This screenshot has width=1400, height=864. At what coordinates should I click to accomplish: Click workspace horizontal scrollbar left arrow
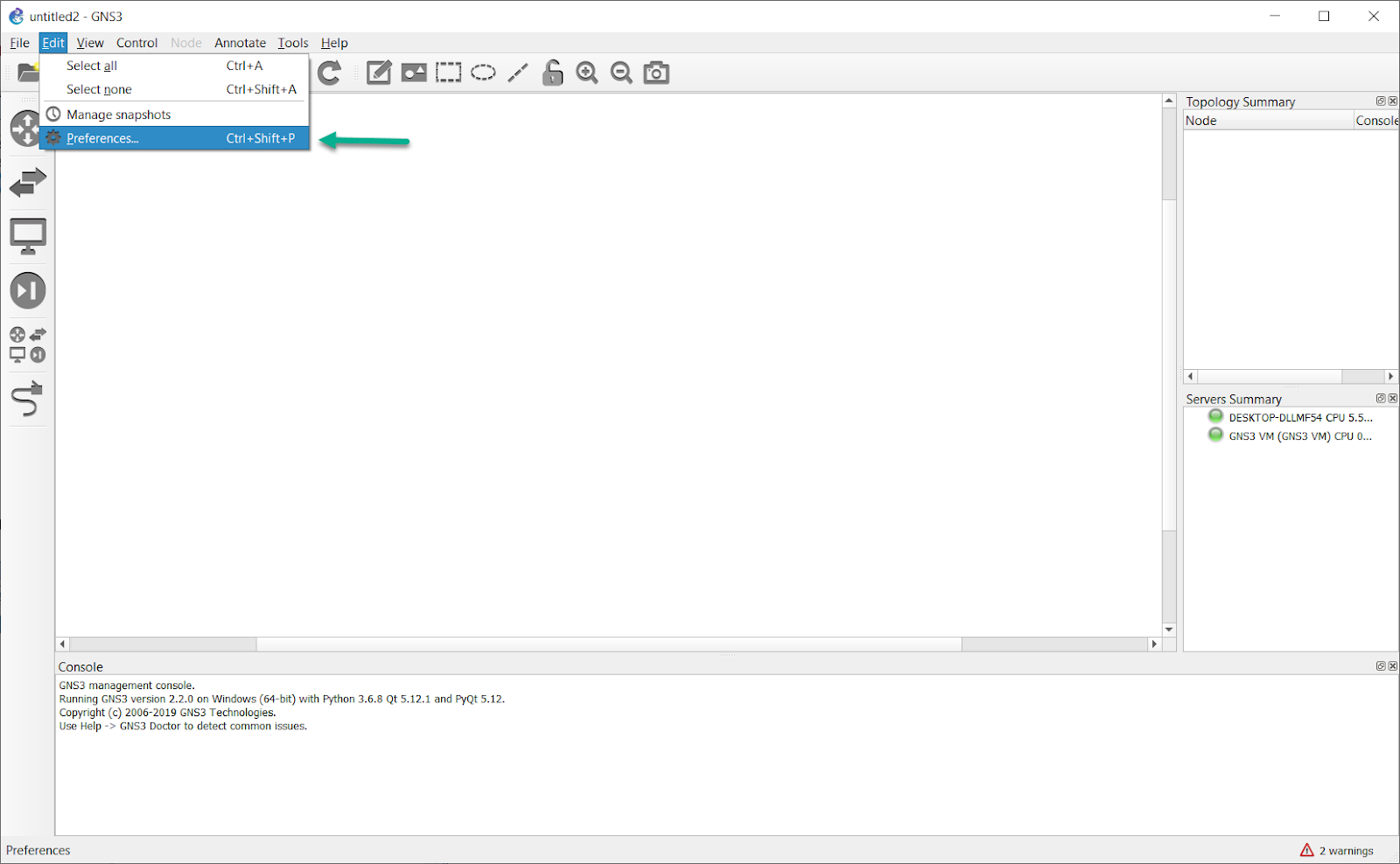[x=62, y=644]
